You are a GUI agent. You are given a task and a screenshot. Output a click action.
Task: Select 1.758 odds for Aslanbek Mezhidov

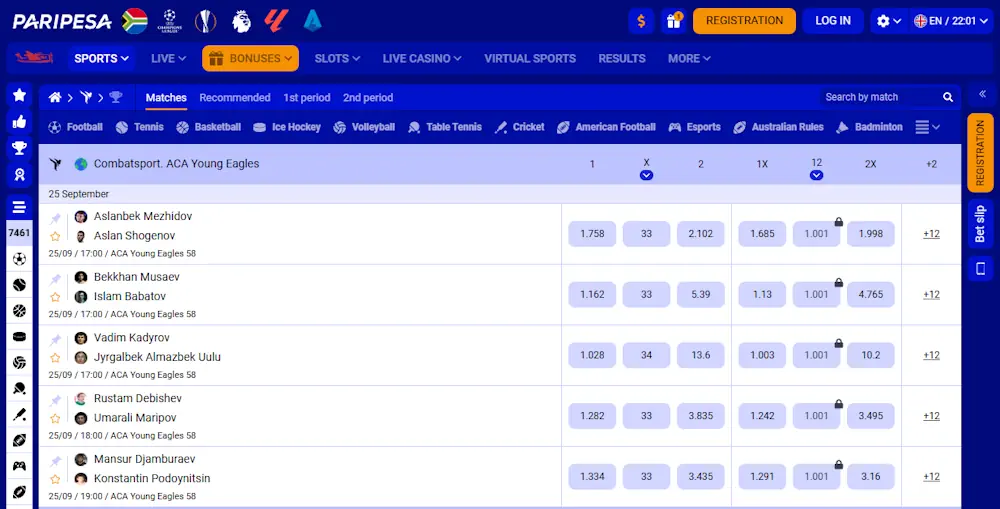pos(592,234)
